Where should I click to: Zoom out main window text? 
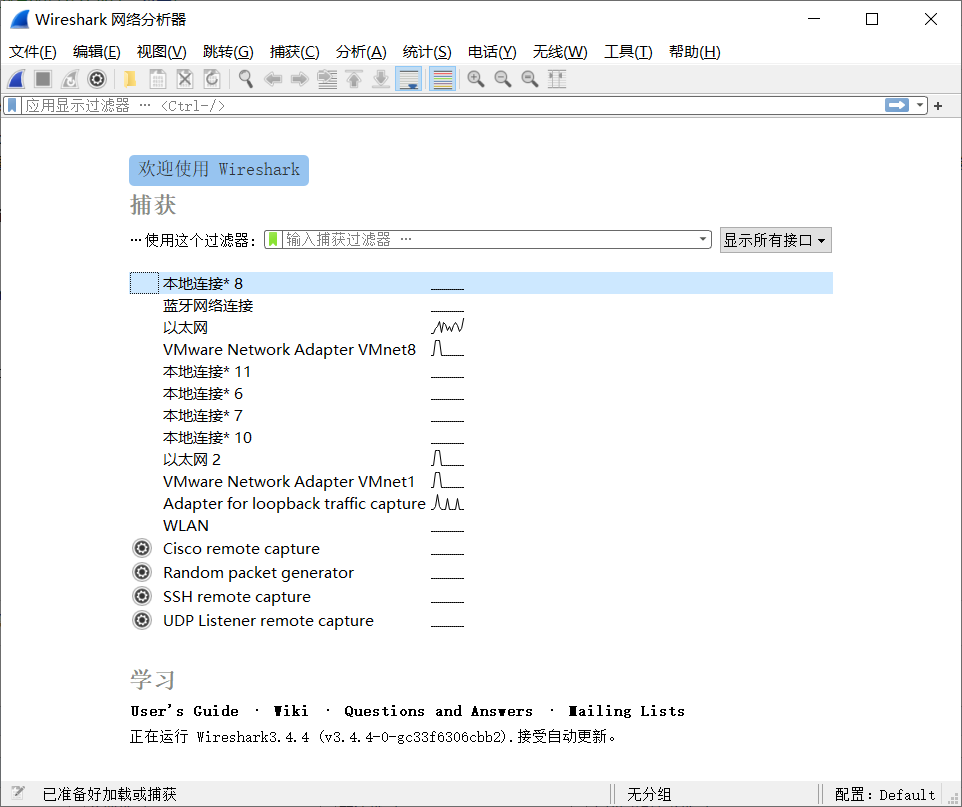point(502,79)
